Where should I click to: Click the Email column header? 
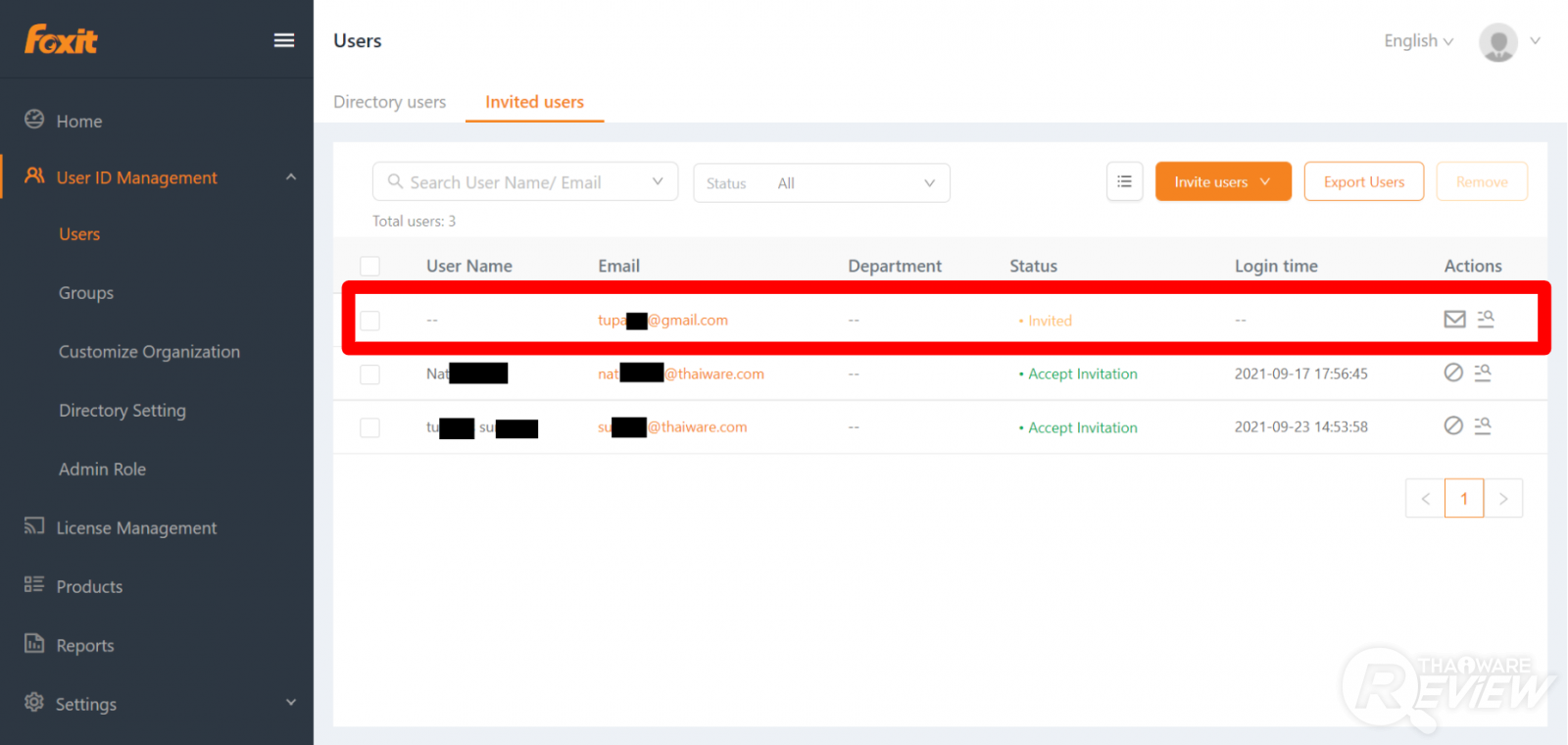(618, 266)
